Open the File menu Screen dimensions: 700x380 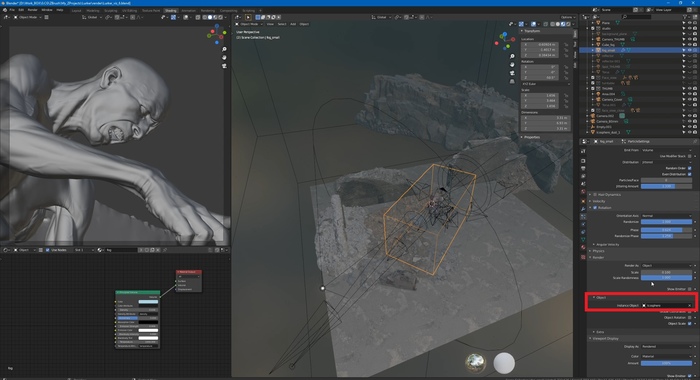coord(12,10)
